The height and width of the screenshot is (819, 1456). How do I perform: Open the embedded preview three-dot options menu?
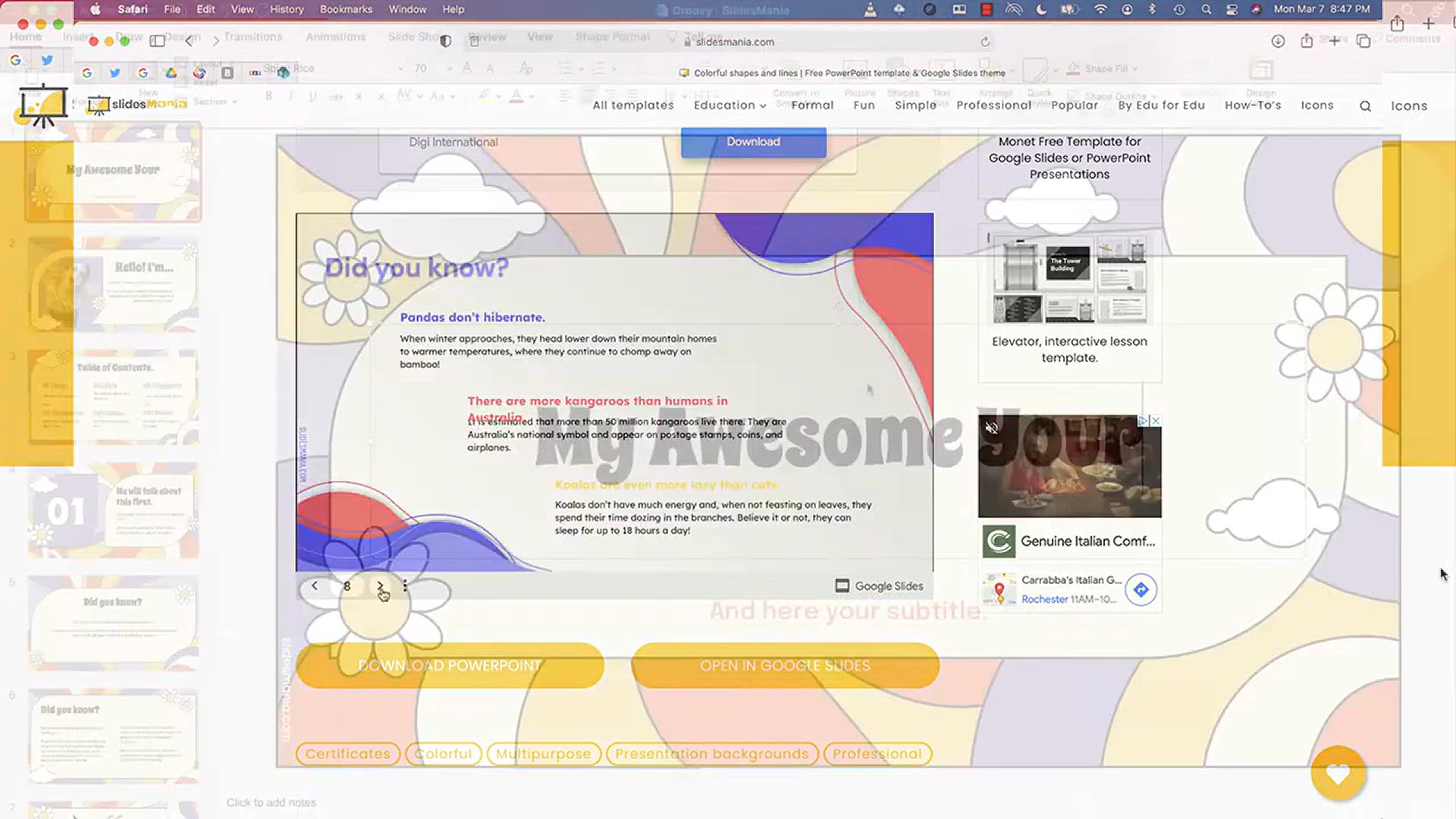pyautogui.click(x=405, y=585)
